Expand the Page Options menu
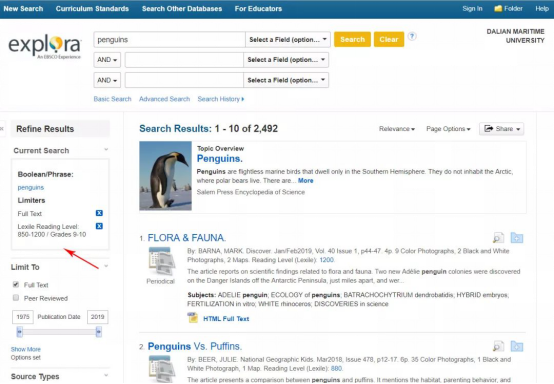The image size is (554, 384). click(x=448, y=129)
